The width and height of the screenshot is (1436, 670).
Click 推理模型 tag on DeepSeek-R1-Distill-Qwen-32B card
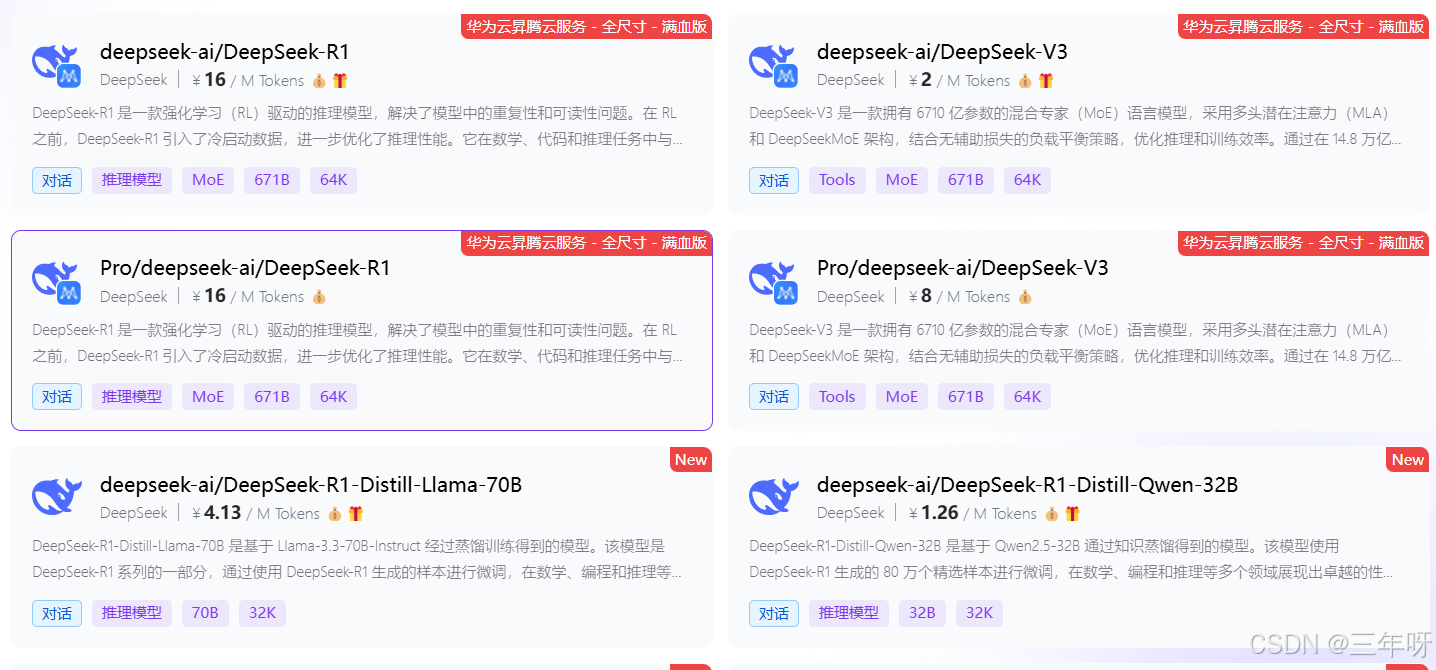click(849, 613)
